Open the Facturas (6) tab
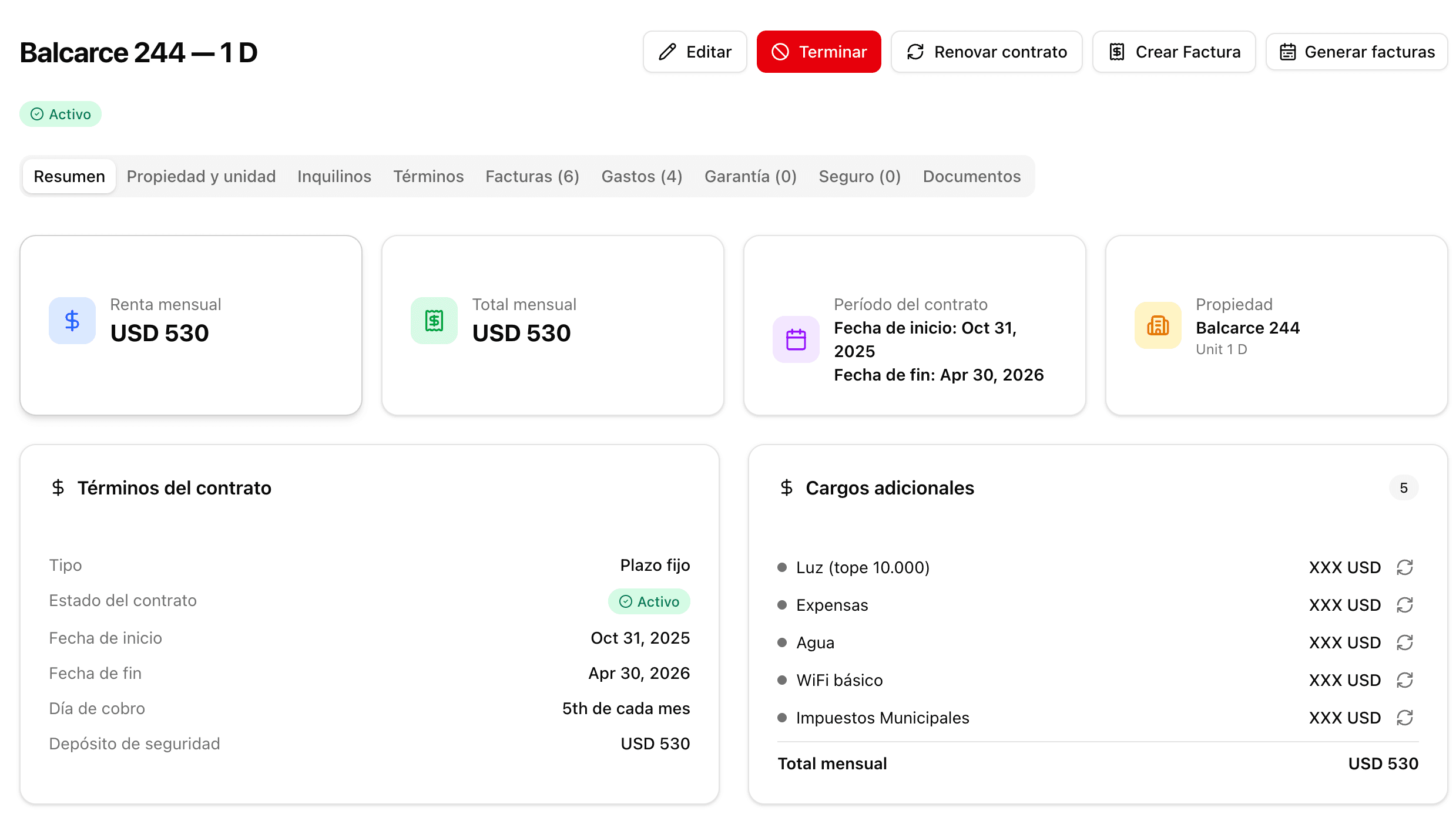1456x821 pixels. point(532,176)
